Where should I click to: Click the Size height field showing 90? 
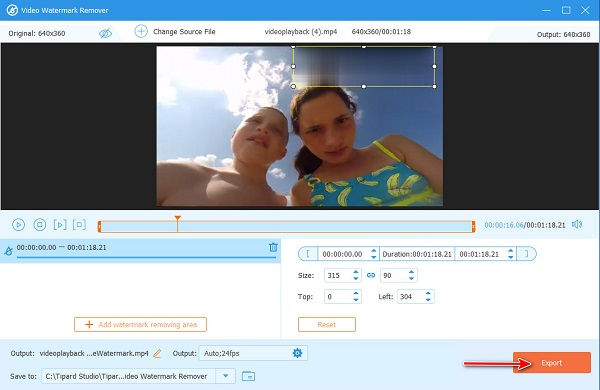(394, 275)
